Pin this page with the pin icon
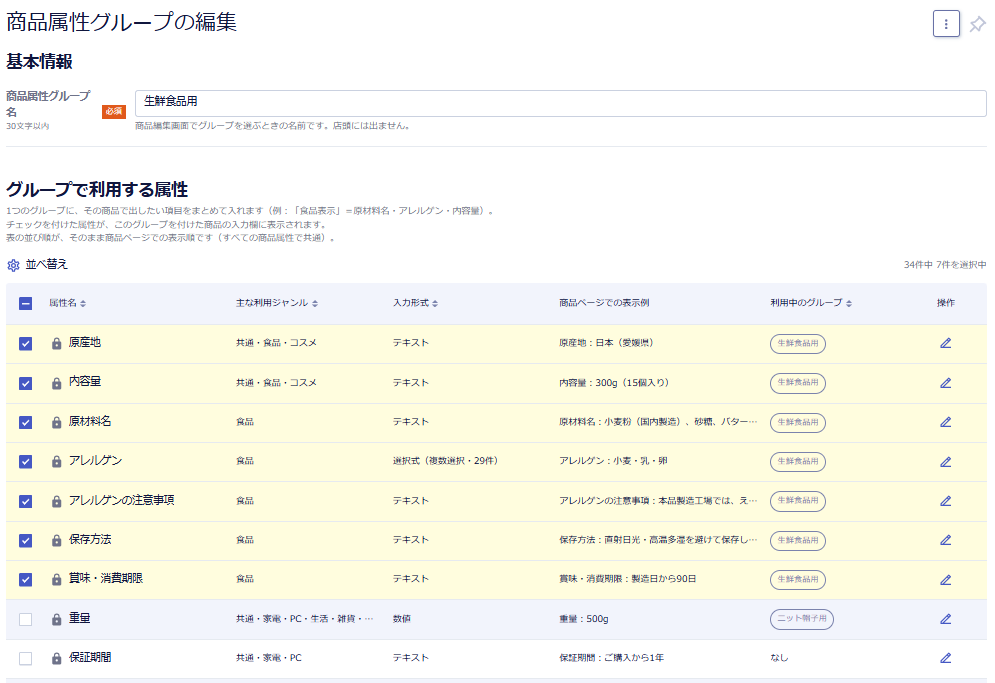Image resolution: width=995 pixels, height=683 pixels. coord(977,25)
